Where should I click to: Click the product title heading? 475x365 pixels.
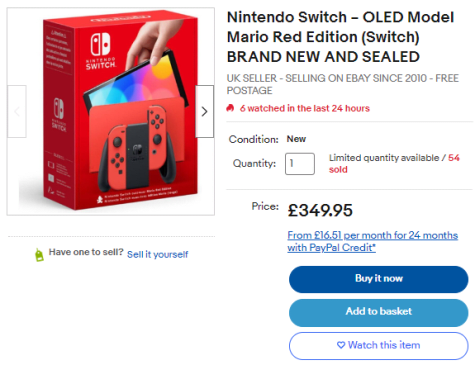click(340, 37)
